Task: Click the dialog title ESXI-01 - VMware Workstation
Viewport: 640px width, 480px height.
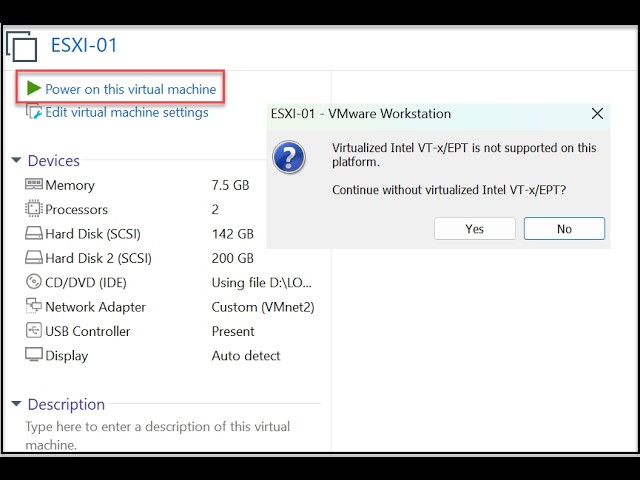Action: [361, 113]
